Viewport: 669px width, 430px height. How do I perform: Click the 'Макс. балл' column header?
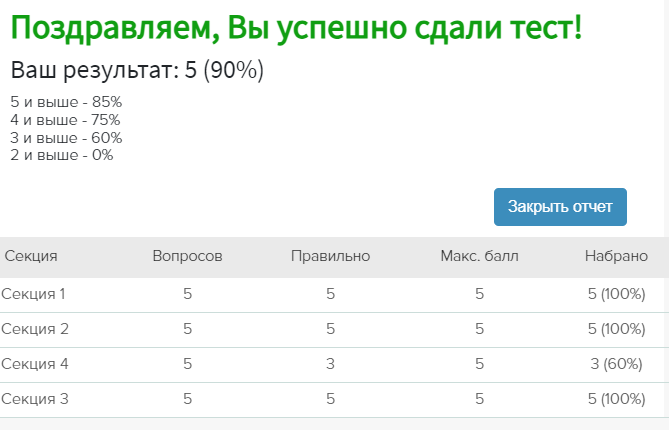[x=479, y=256]
